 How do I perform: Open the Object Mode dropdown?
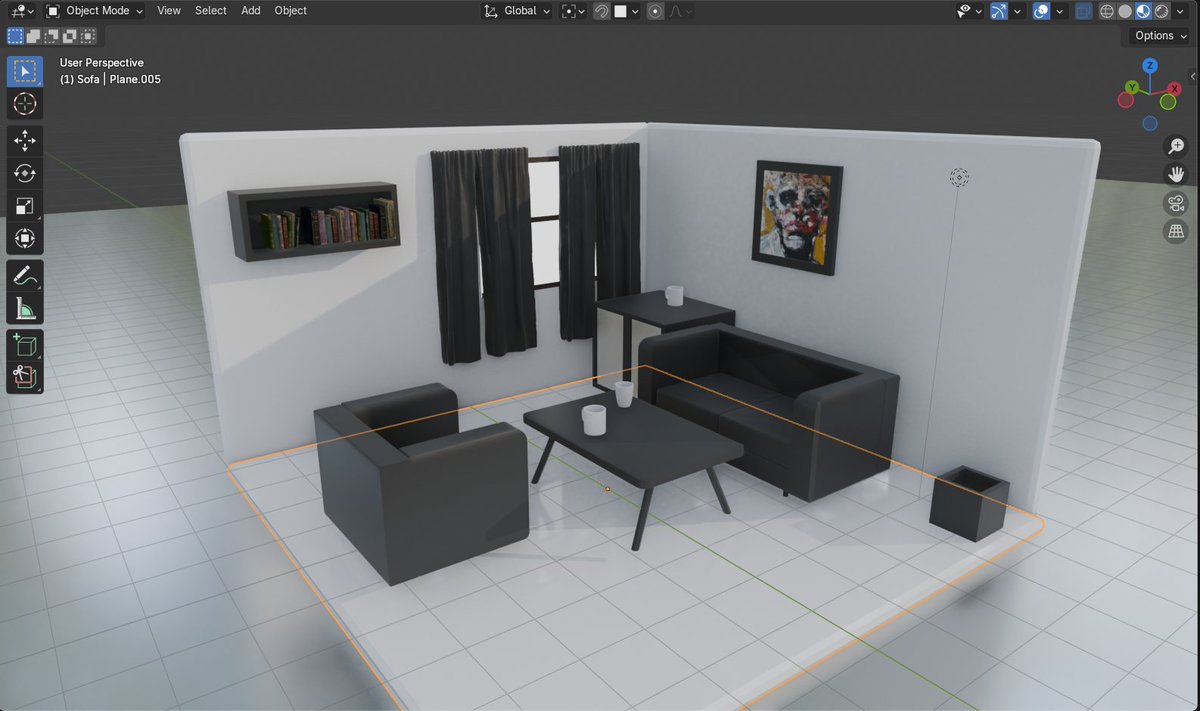point(93,11)
